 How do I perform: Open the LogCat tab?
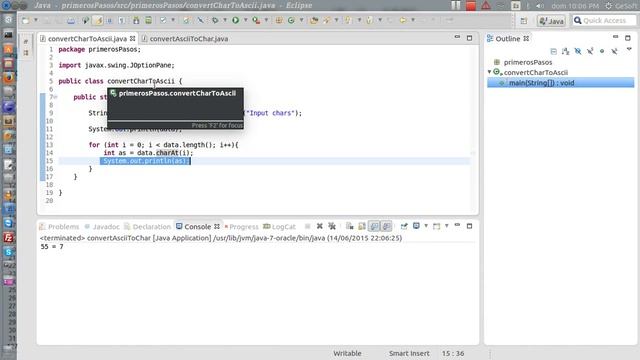pyautogui.click(x=280, y=227)
